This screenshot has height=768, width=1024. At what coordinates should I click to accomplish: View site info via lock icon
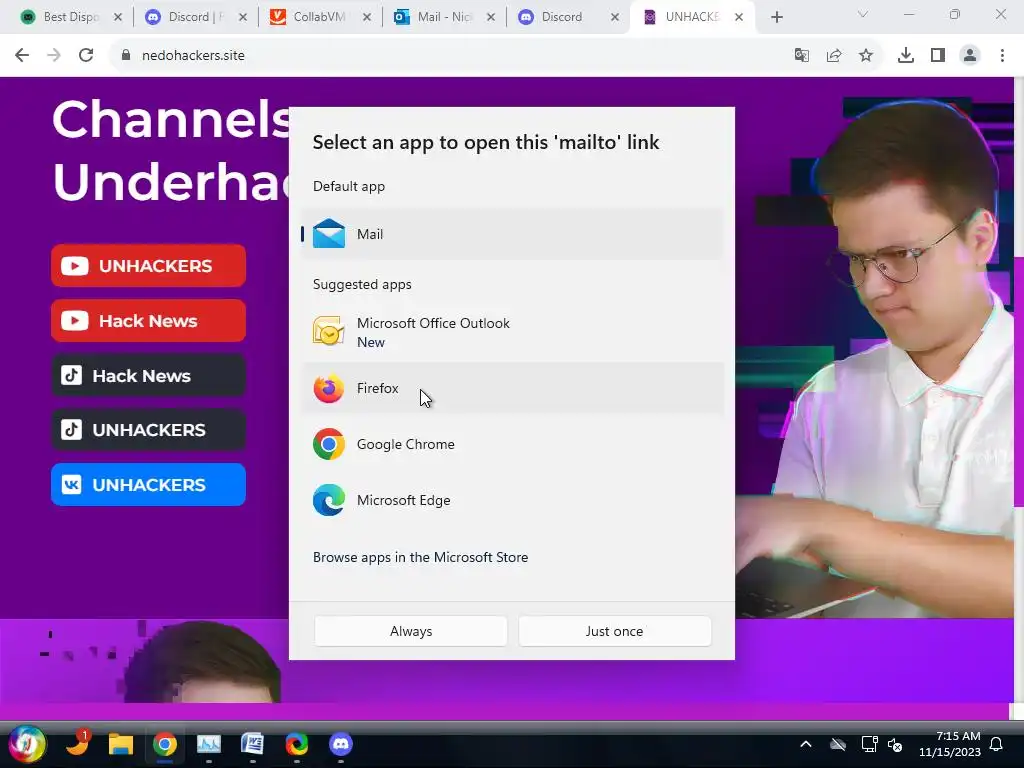(x=126, y=56)
